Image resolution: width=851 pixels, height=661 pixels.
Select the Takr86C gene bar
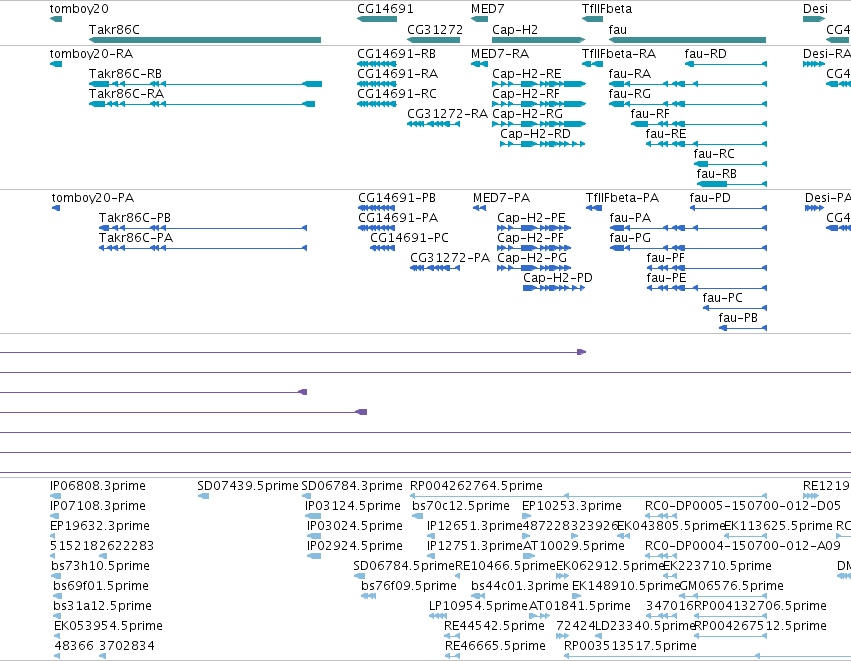click(205, 40)
